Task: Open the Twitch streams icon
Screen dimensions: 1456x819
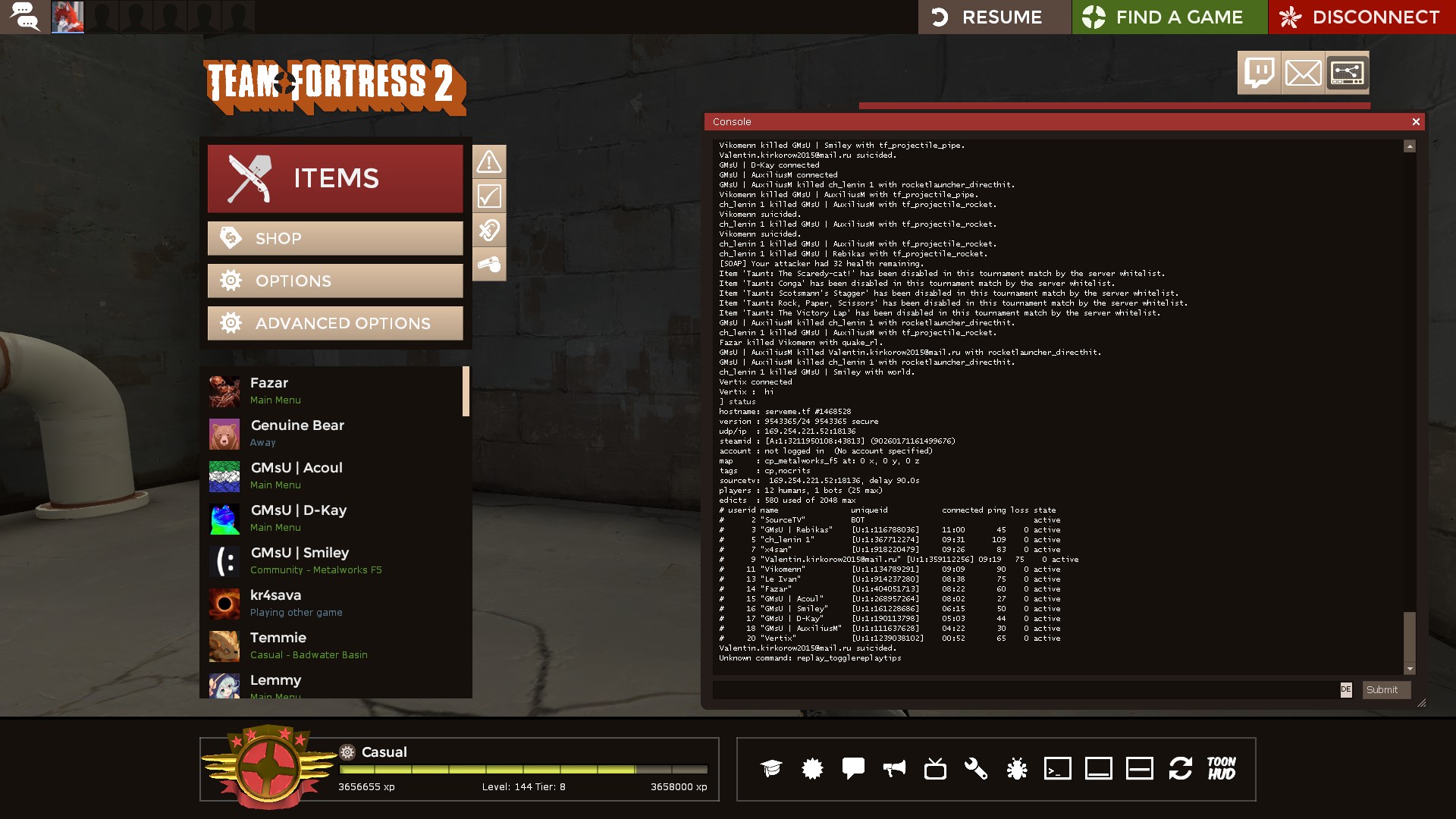Action: pos(1259,73)
